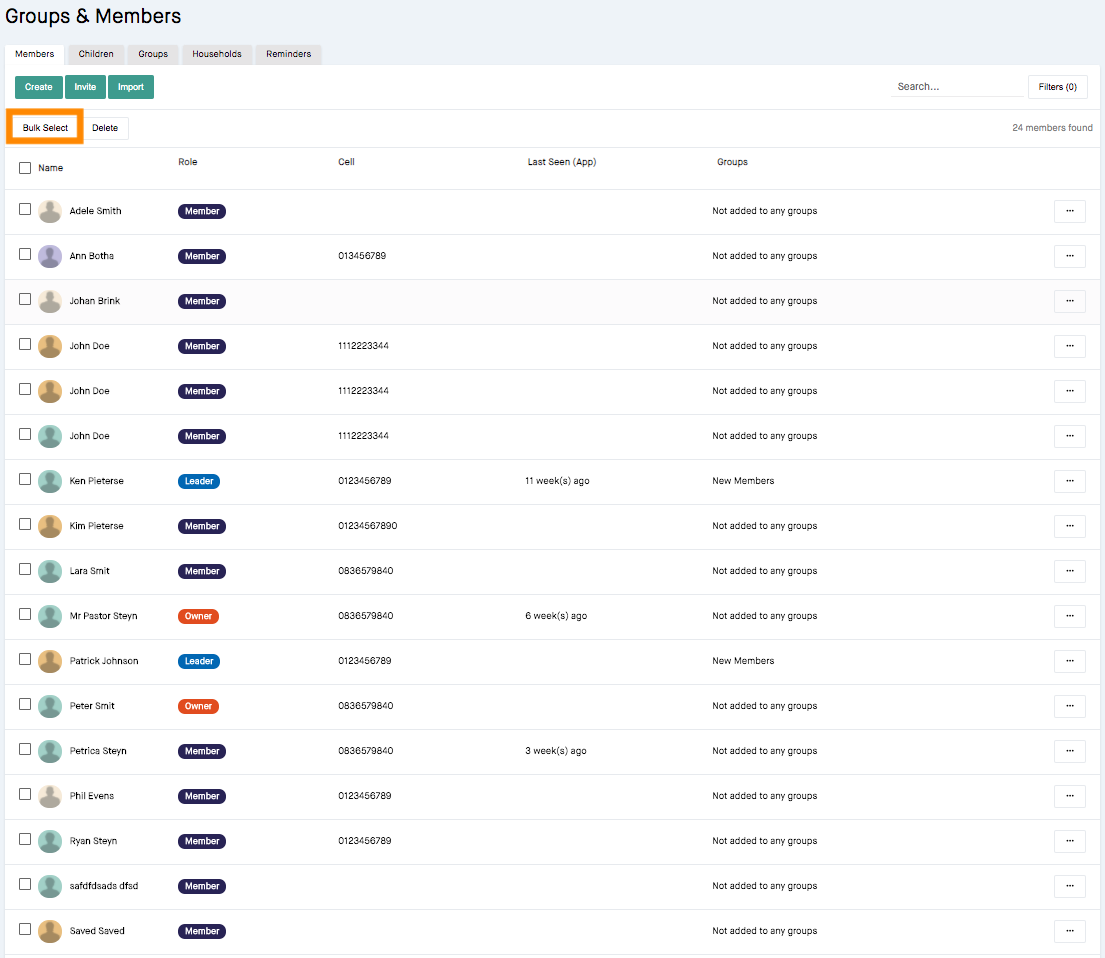Screen dimensions: 1105x958
Task: Open actions menu for Petrica Steyn
Action: click(1069, 751)
